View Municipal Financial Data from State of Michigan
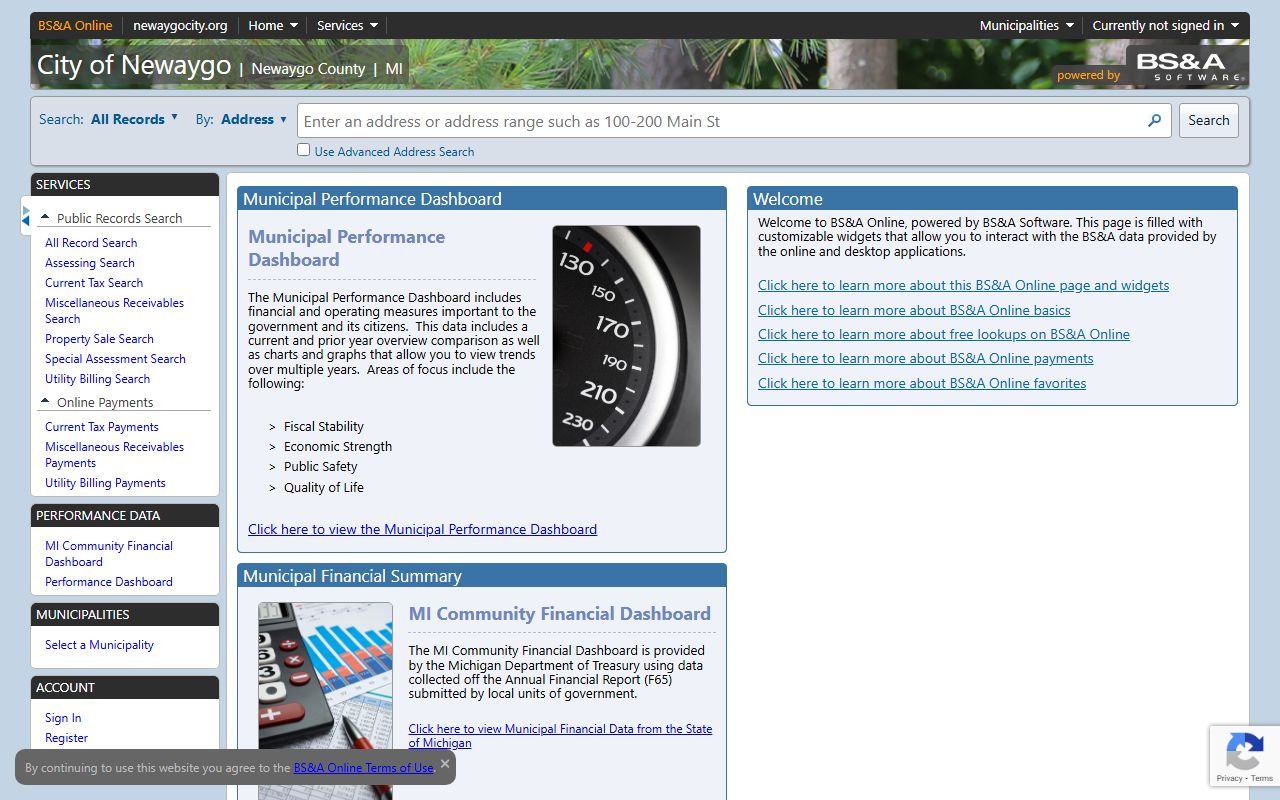 pos(560,736)
